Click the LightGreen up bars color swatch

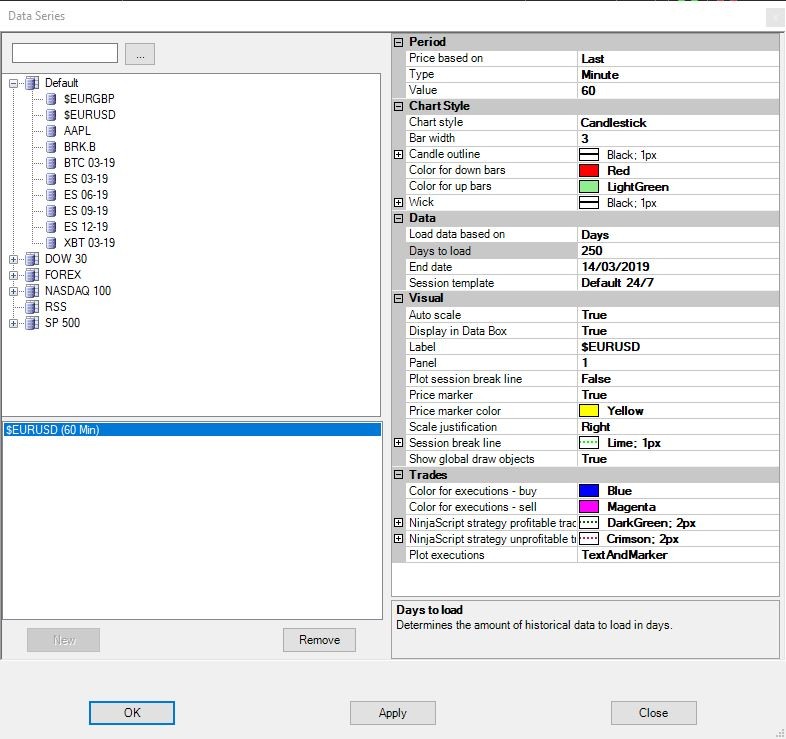click(589, 187)
